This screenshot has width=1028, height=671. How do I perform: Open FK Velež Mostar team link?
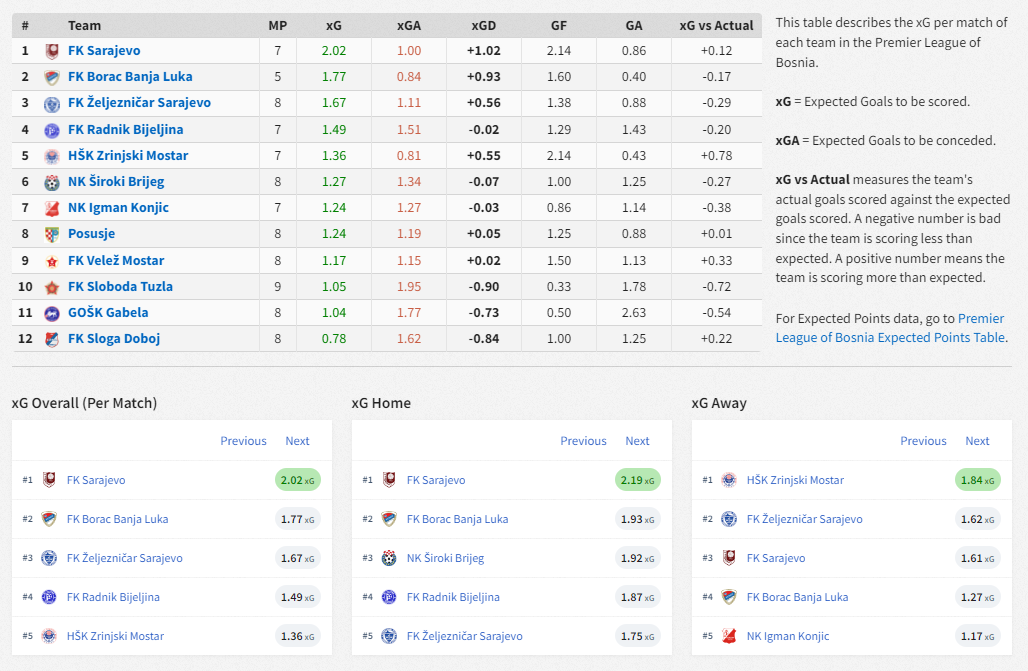(x=116, y=260)
